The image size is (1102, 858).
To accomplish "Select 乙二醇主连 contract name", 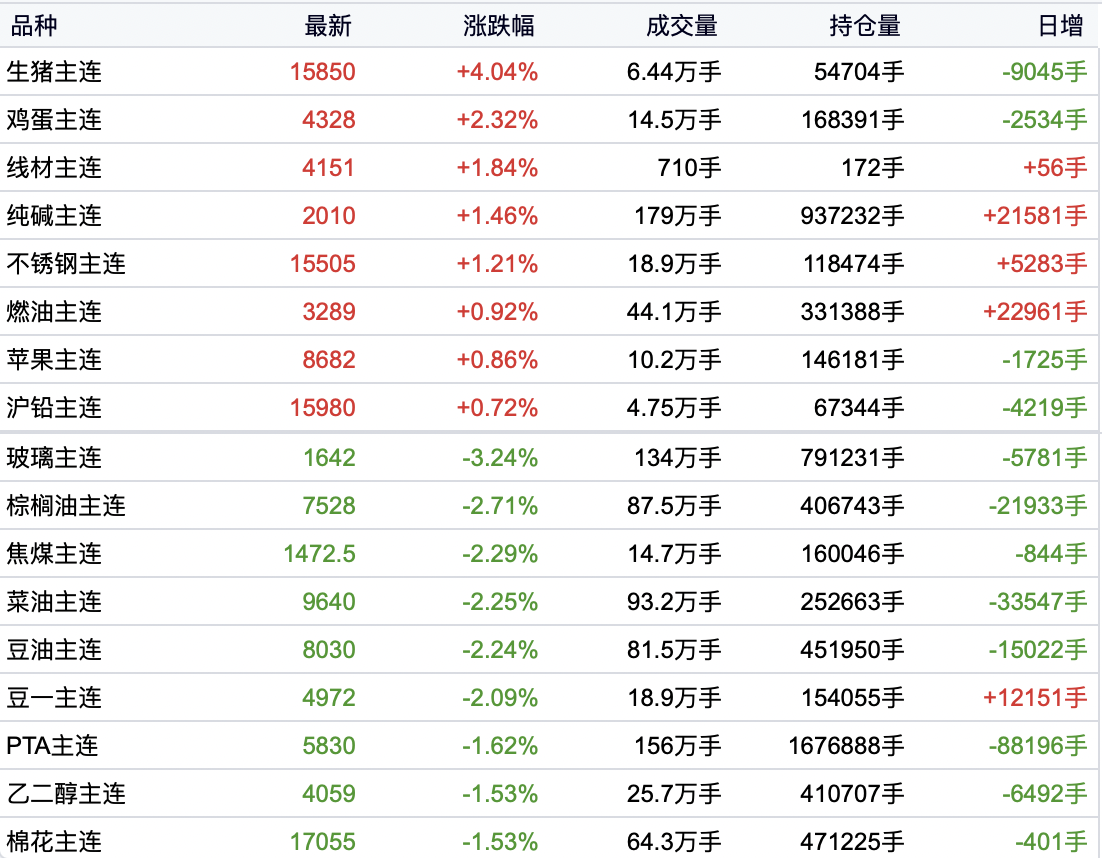I will [66, 794].
